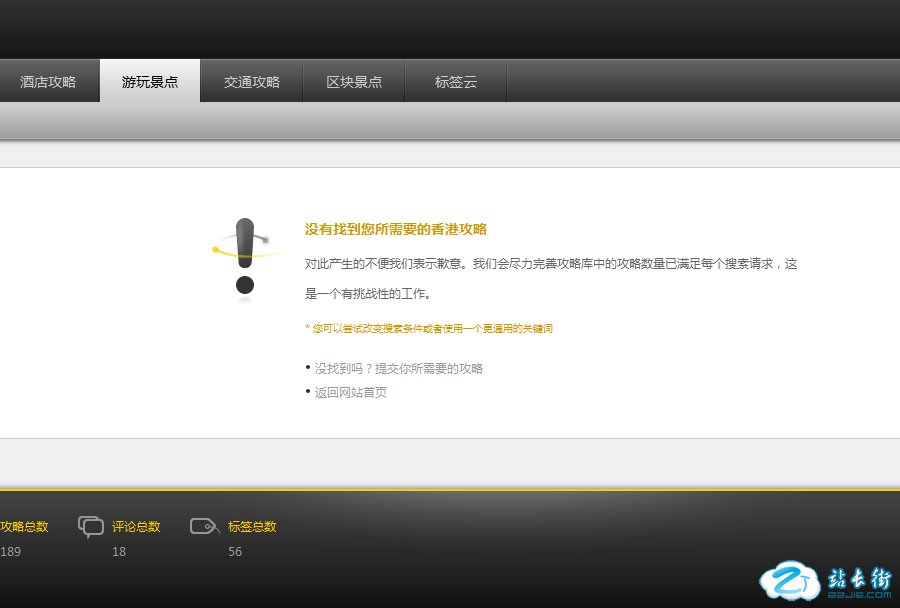Click the large exclamation mark warning icon

pos(245,258)
